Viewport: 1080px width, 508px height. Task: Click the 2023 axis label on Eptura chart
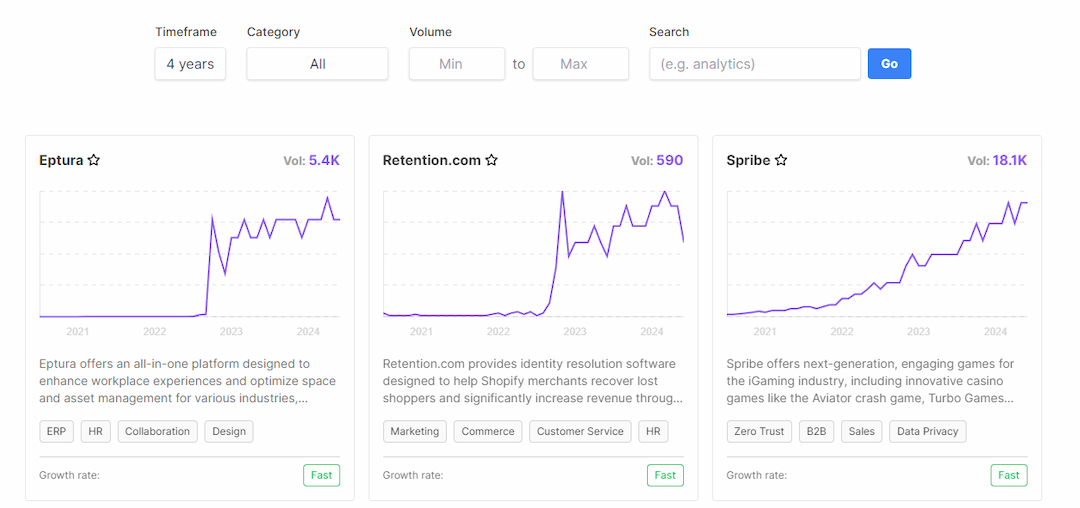(231, 331)
